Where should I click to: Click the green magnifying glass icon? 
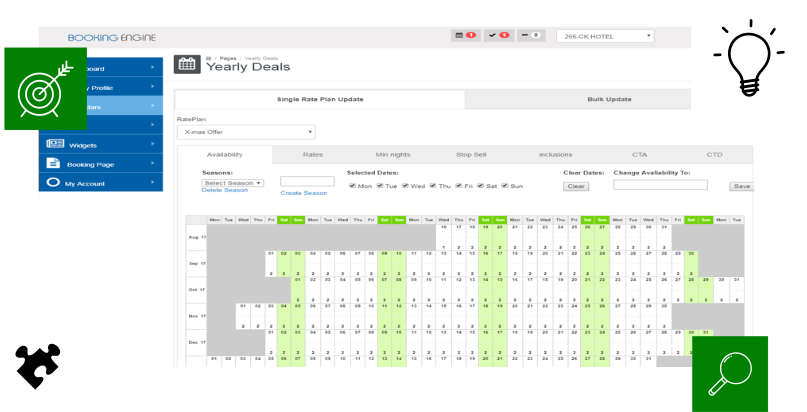730,373
